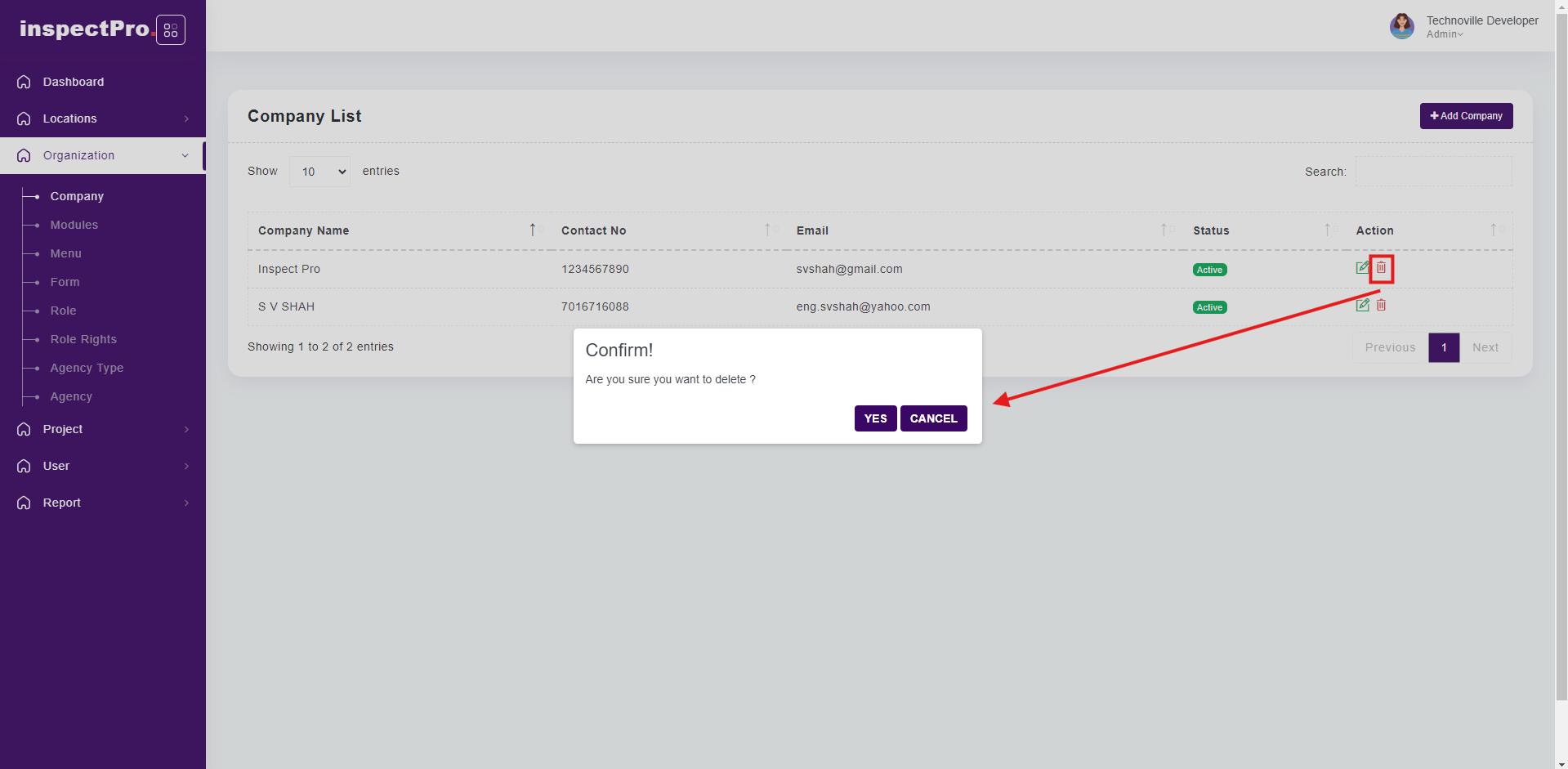Click the edit icon for Inspect Pro row

pos(1362,268)
